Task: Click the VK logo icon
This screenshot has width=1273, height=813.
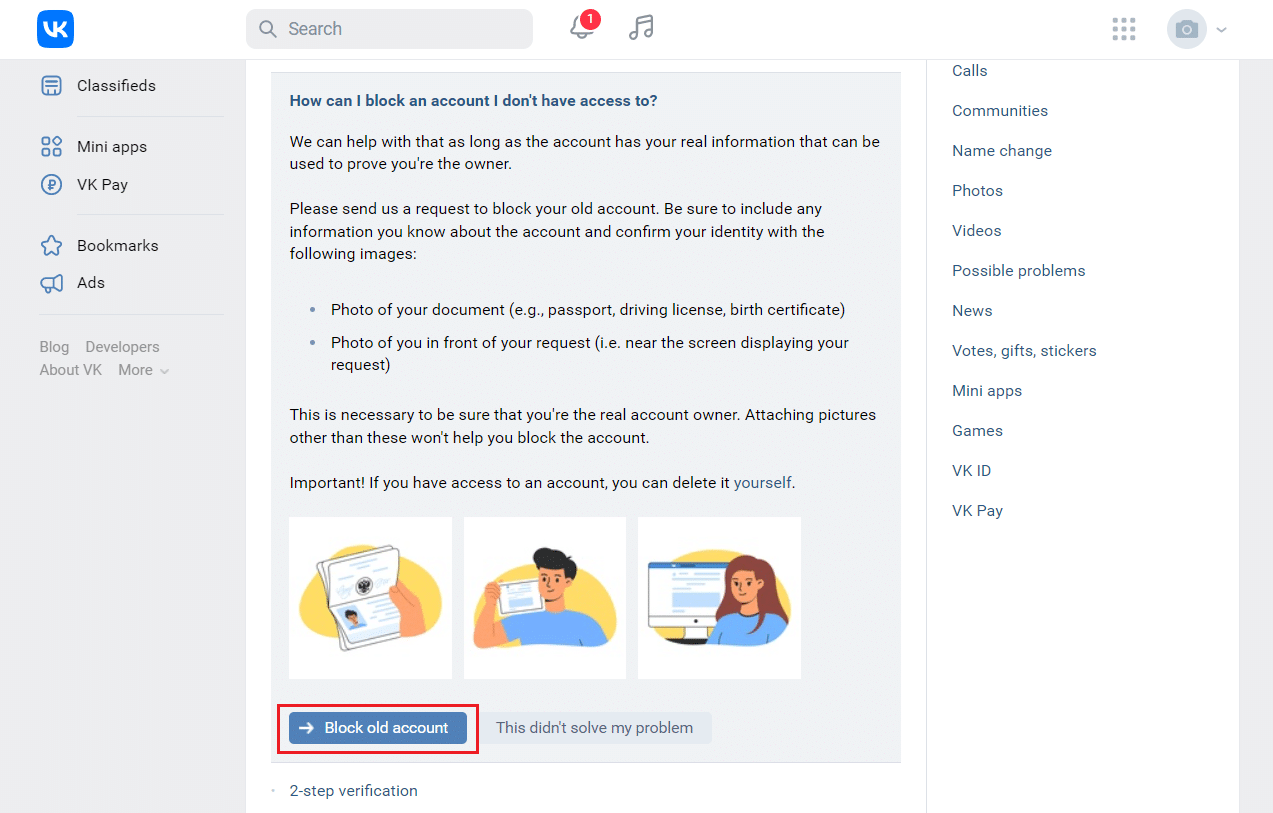Action: coord(55,29)
